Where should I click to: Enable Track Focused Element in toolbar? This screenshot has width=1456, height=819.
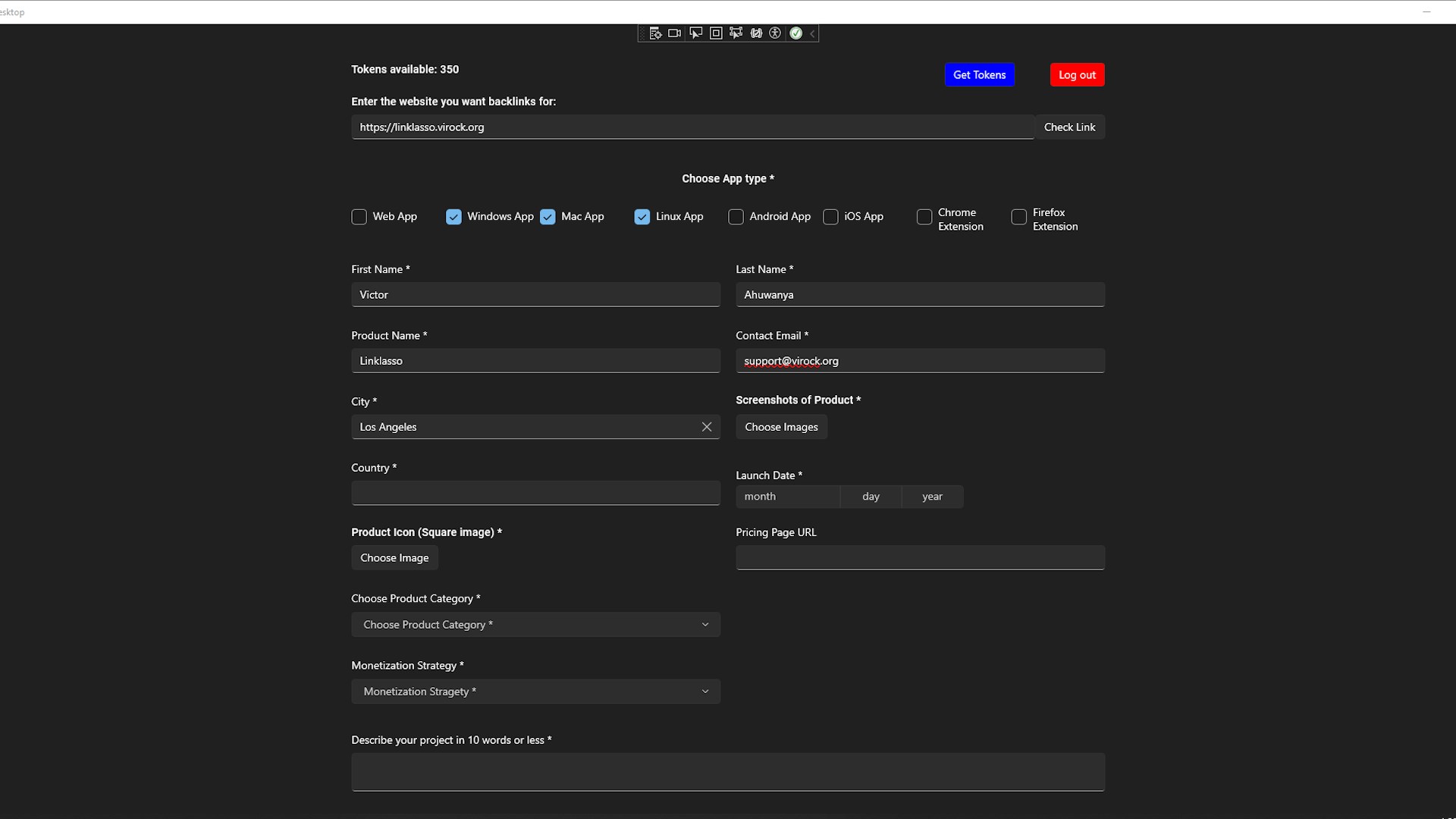pyautogui.click(x=736, y=33)
